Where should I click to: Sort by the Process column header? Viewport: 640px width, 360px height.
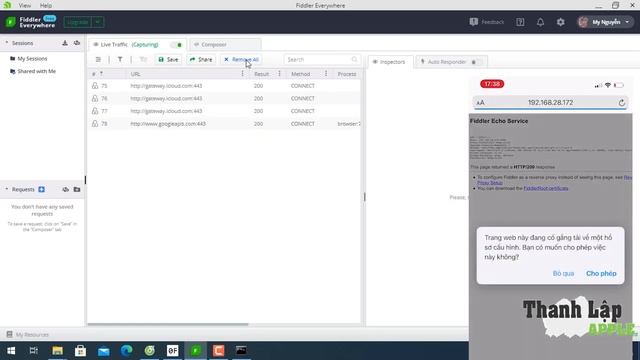[347, 74]
